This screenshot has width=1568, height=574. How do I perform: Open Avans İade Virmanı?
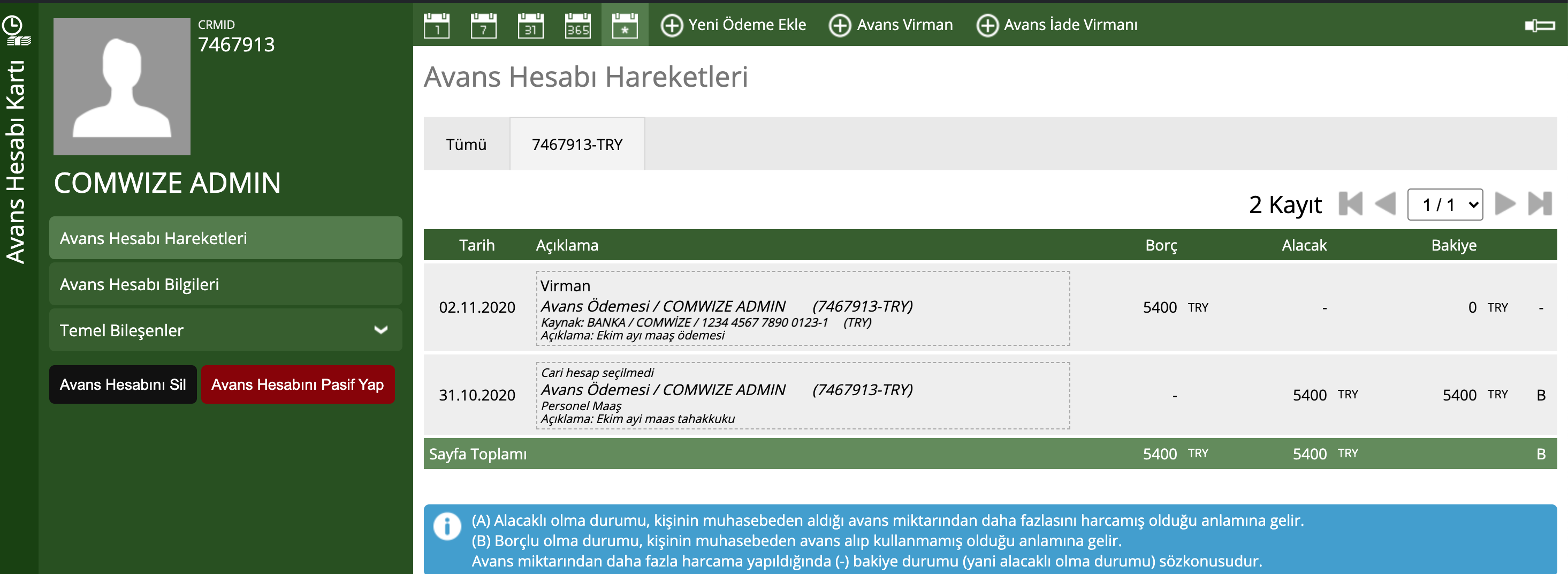pos(1057,25)
